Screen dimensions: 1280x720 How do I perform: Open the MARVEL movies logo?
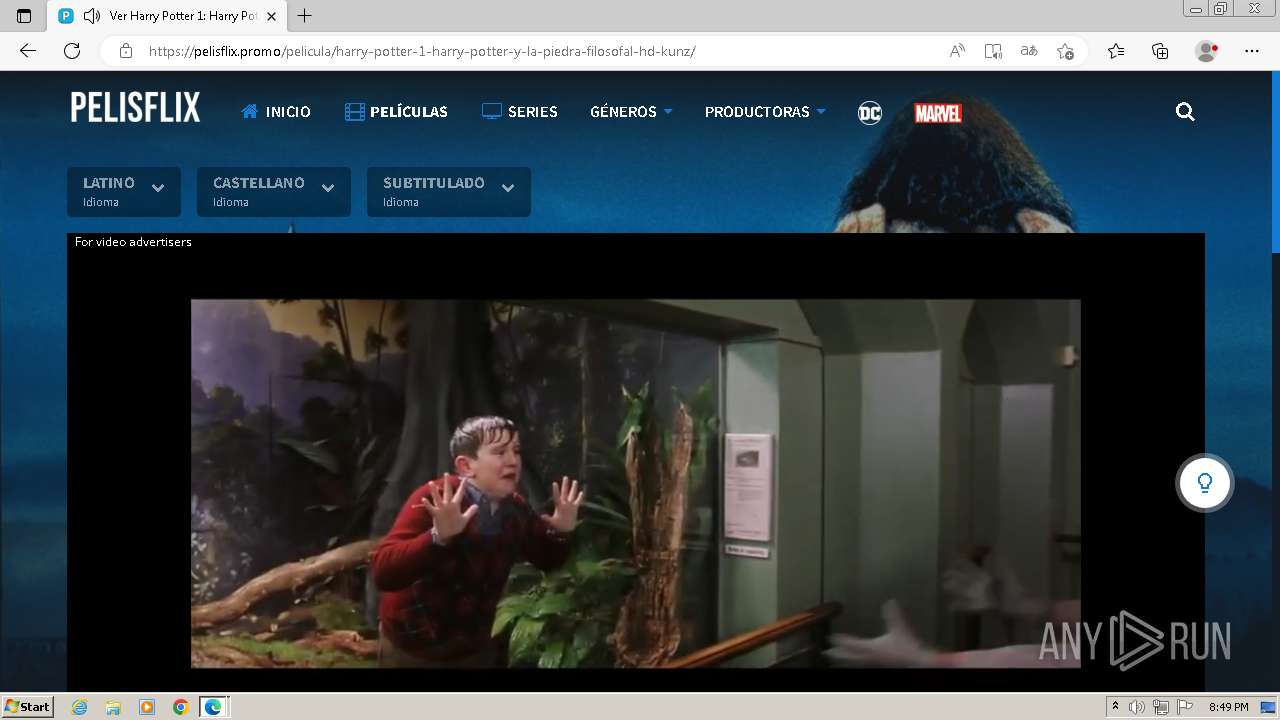[938, 113]
